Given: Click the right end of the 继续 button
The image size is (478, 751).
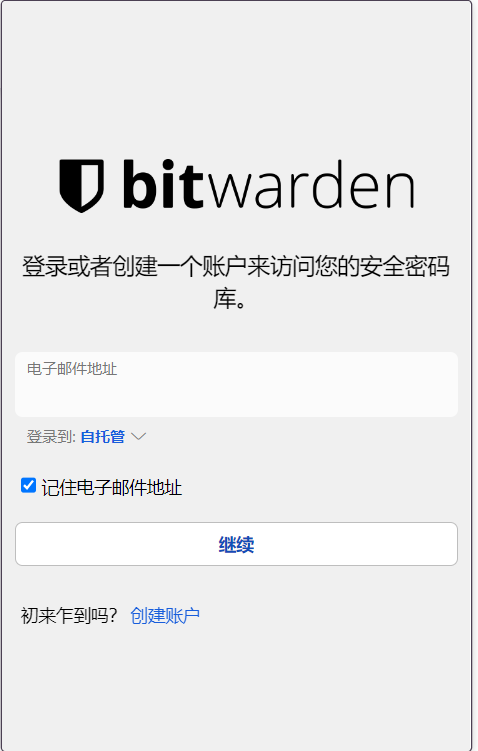Looking at the screenshot, I should coord(441,544).
